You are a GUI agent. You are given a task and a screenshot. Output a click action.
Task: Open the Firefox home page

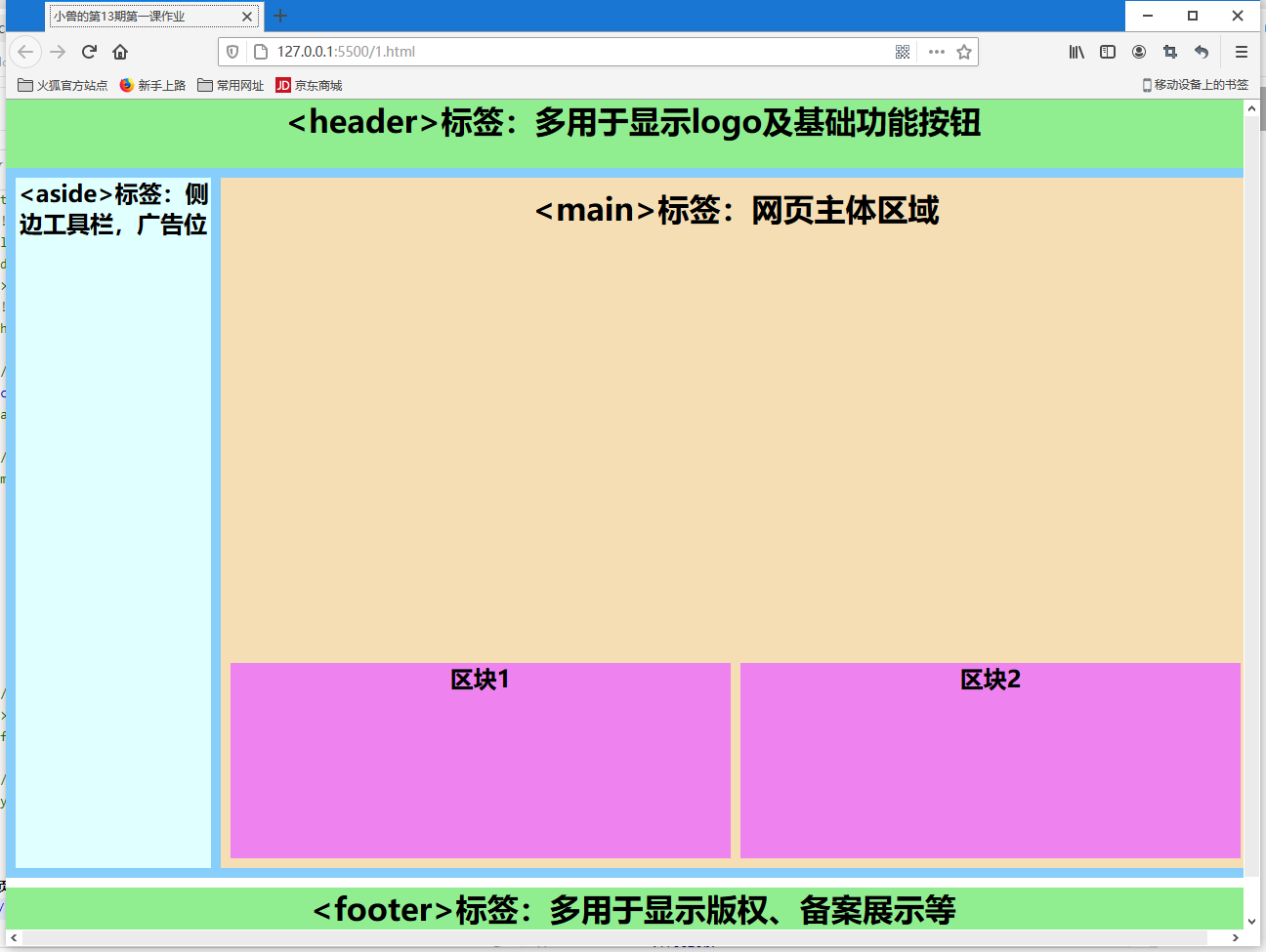[120, 52]
